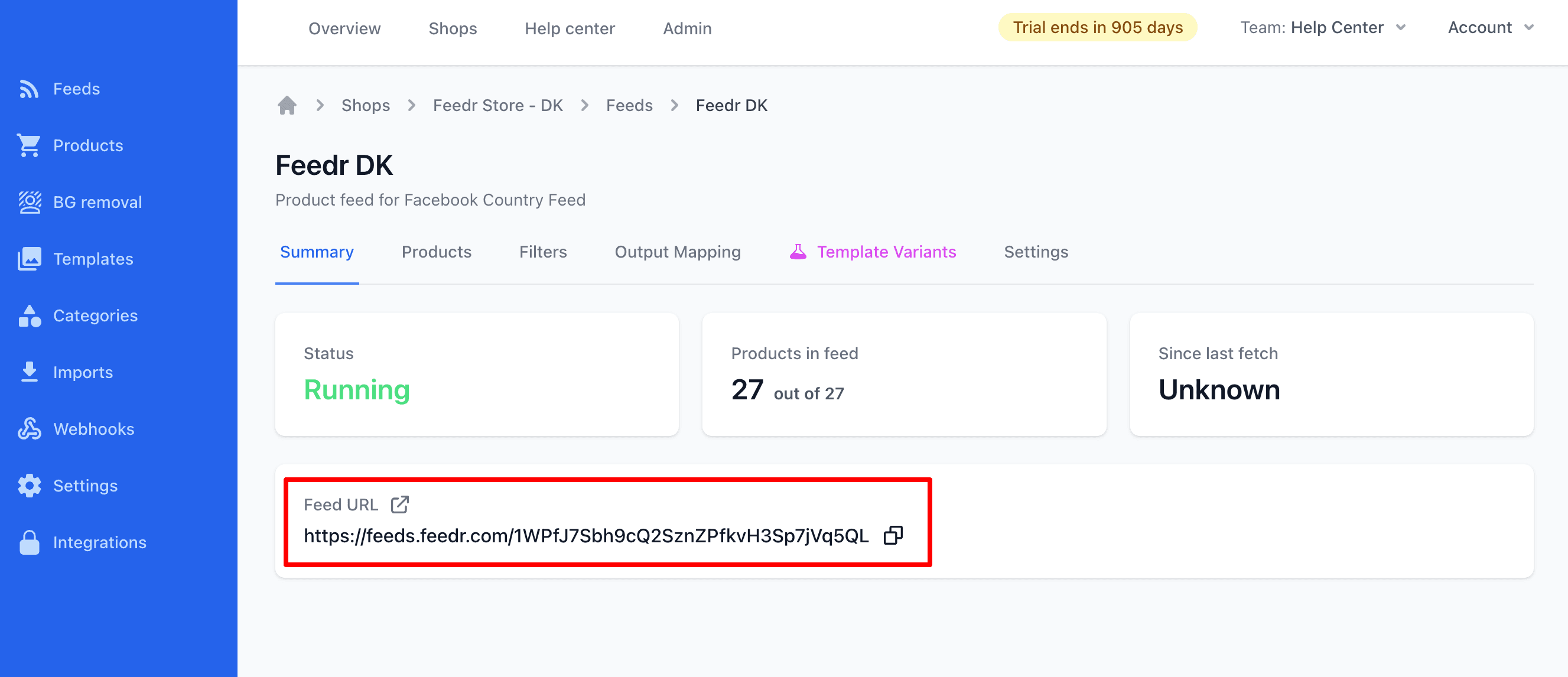Image resolution: width=1568 pixels, height=677 pixels.
Task: Switch to the Template Variants tab
Action: point(886,252)
